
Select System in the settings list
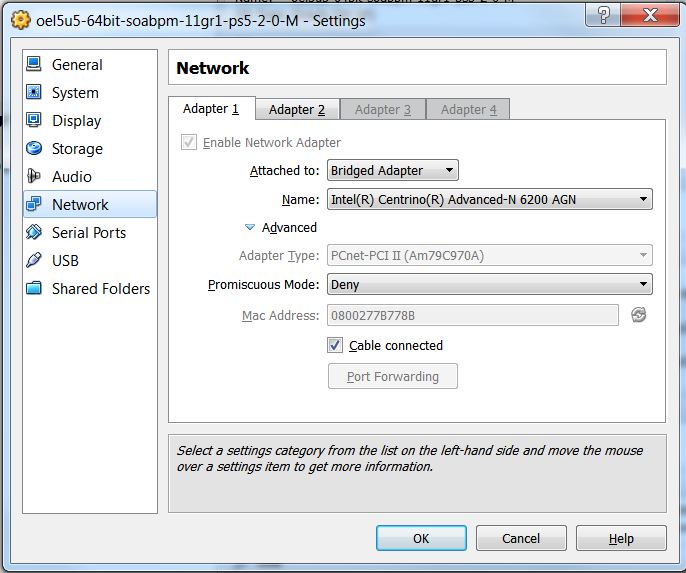coord(90,92)
